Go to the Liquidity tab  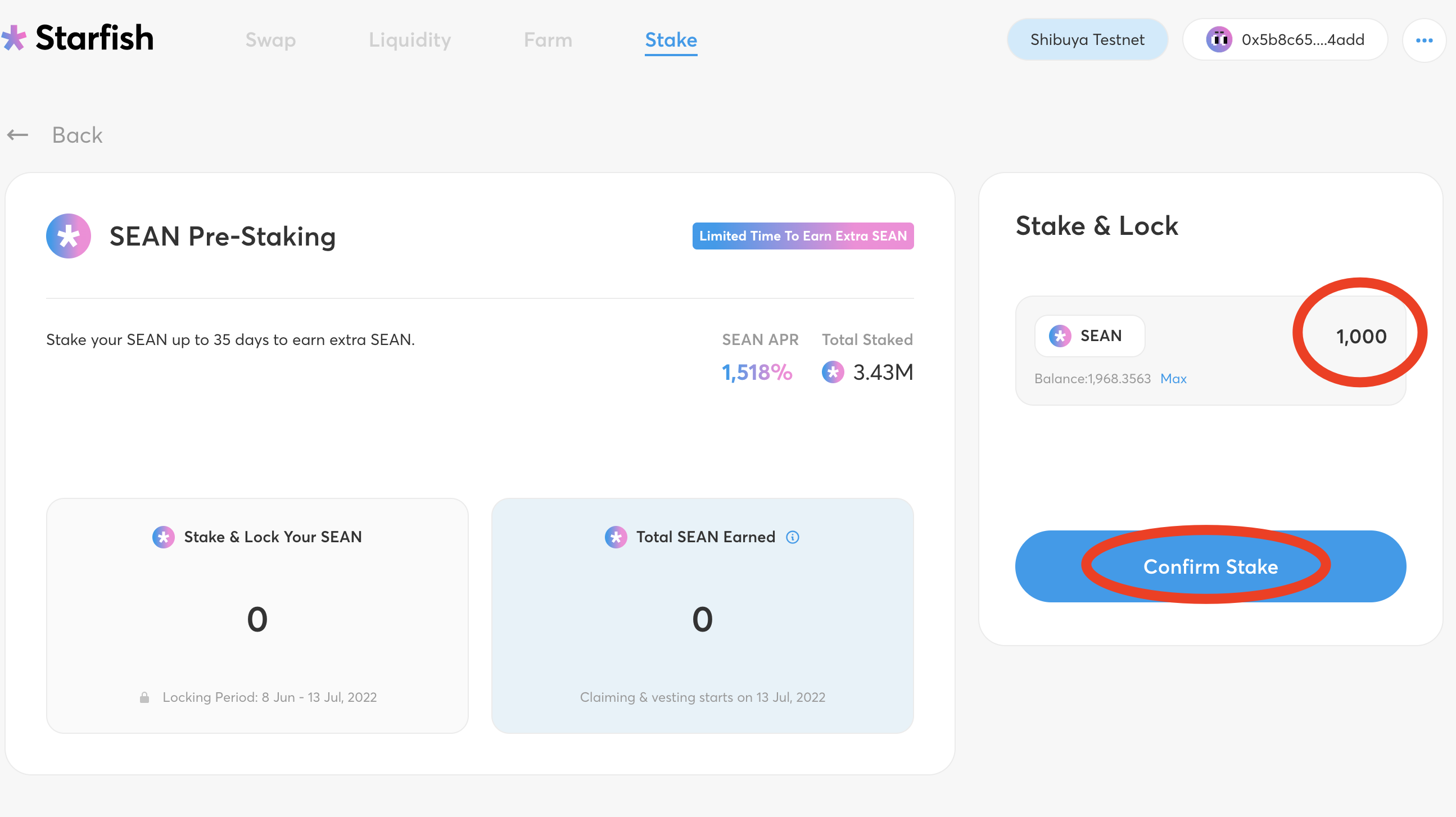(x=410, y=39)
